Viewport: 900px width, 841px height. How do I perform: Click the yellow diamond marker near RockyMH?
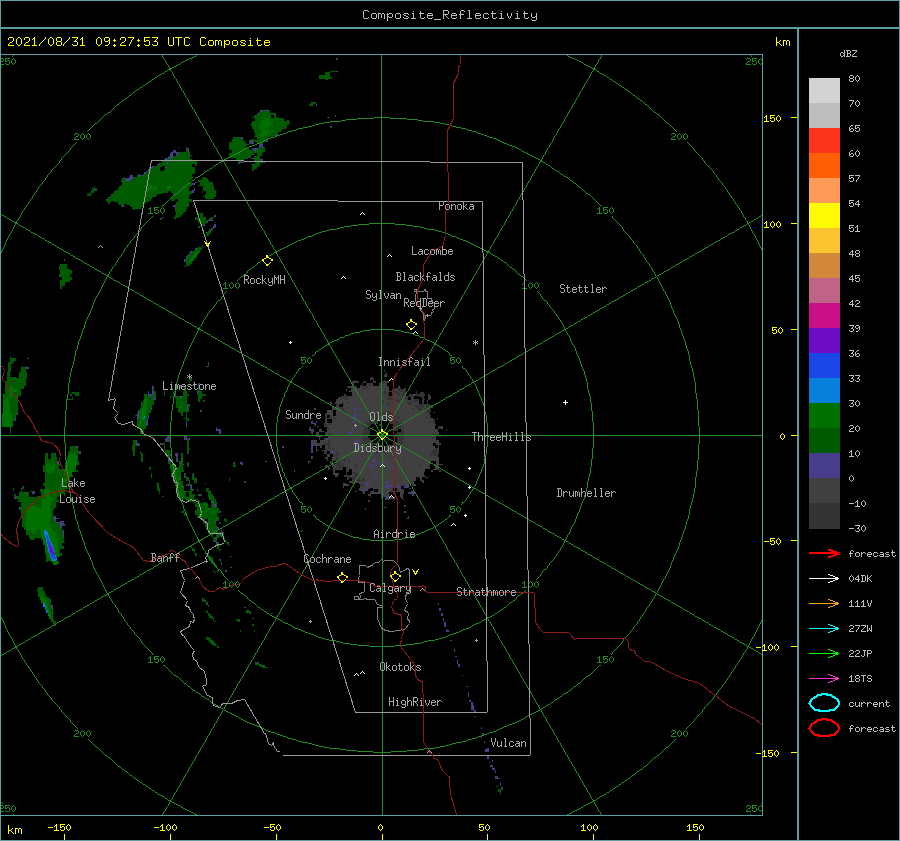267,261
